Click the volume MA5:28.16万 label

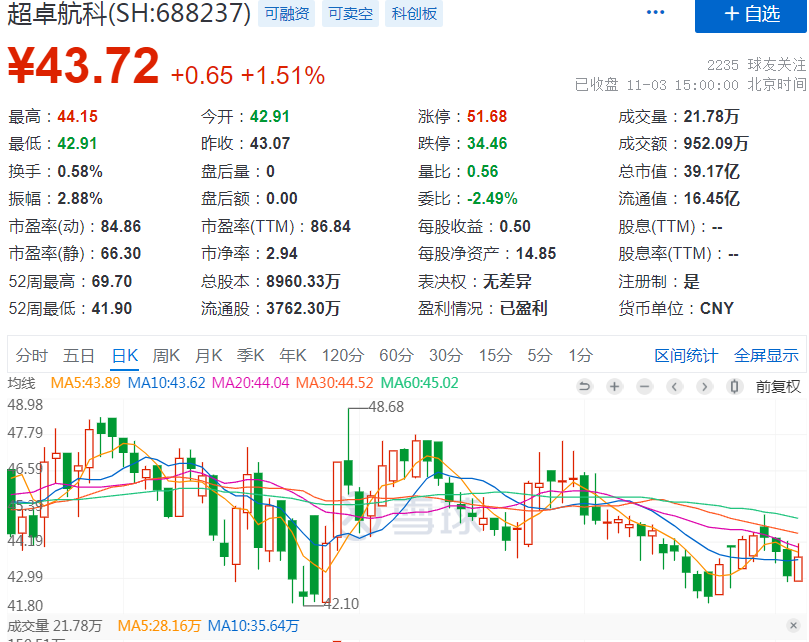click(159, 626)
